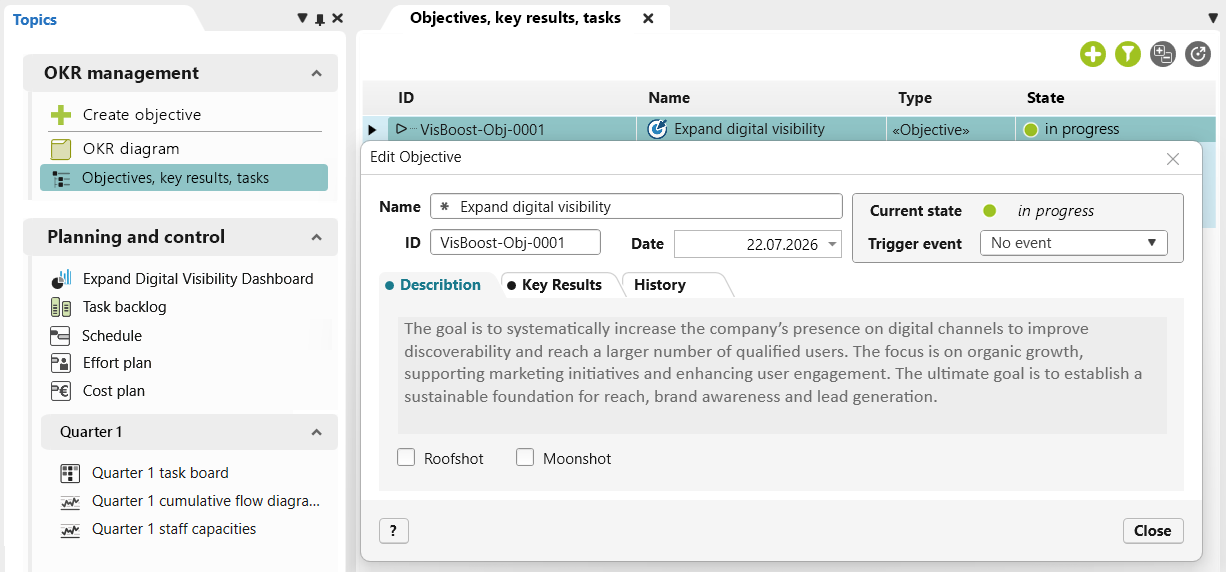
Task: Sort by the Type column header
Action: coord(915,98)
